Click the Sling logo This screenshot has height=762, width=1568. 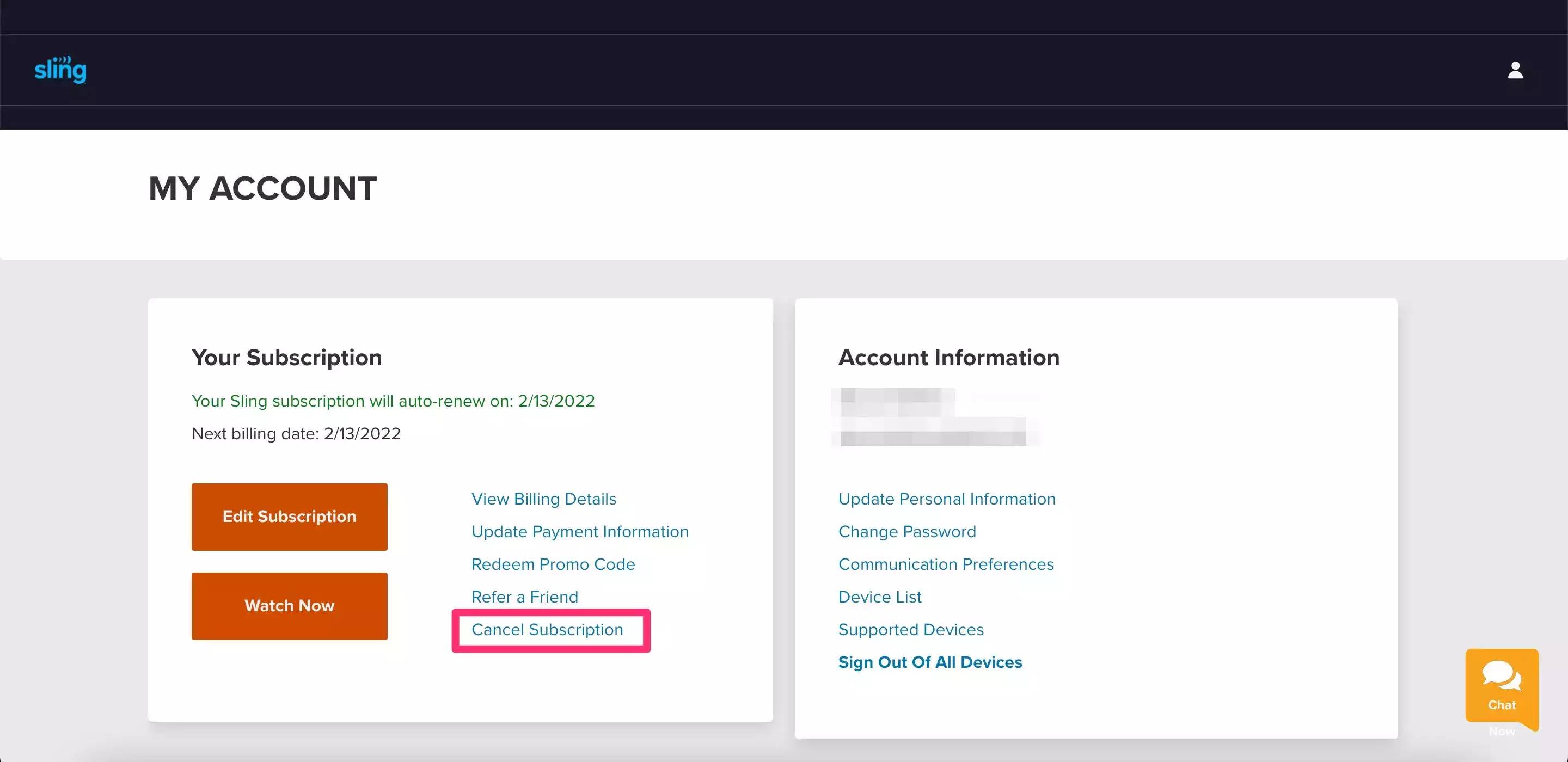click(60, 69)
